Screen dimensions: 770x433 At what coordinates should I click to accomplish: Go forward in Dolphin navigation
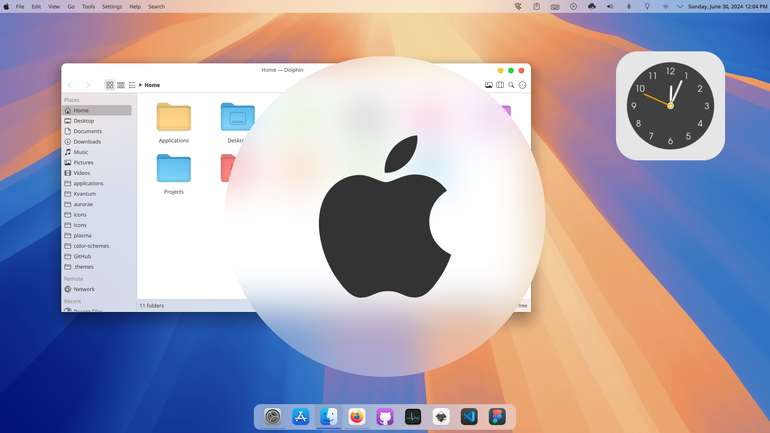88,85
